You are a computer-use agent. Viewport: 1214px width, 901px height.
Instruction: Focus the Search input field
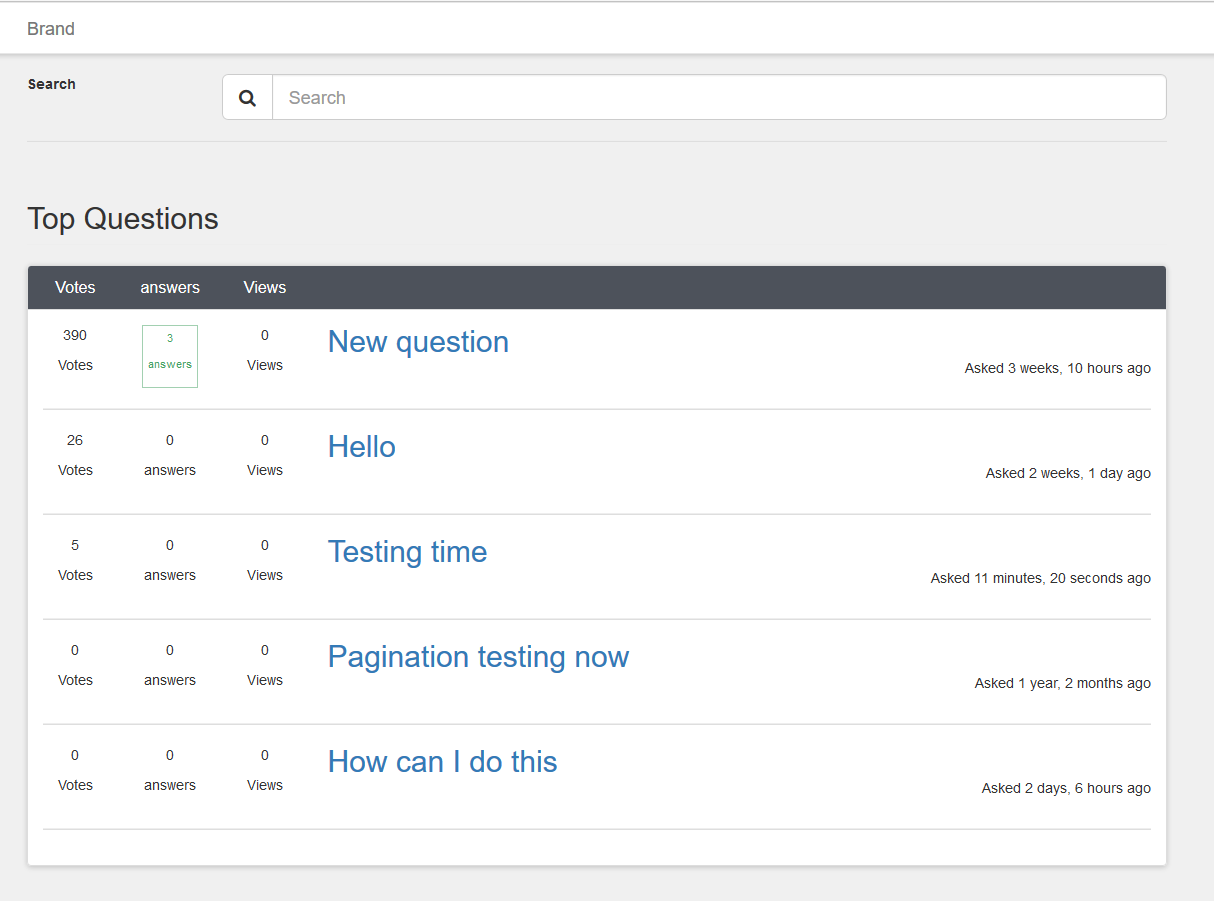[719, 97]
